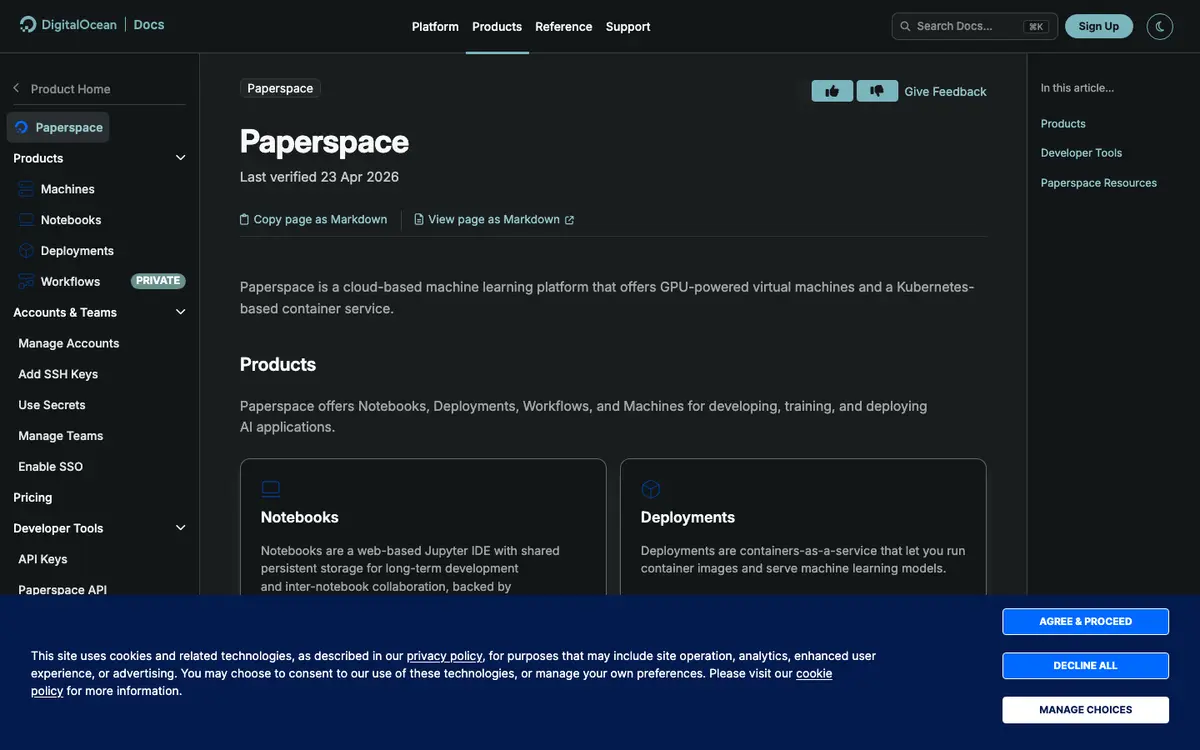
Task: Collapse the Accounts & Teams section chevron
Action: click(181, 312)
